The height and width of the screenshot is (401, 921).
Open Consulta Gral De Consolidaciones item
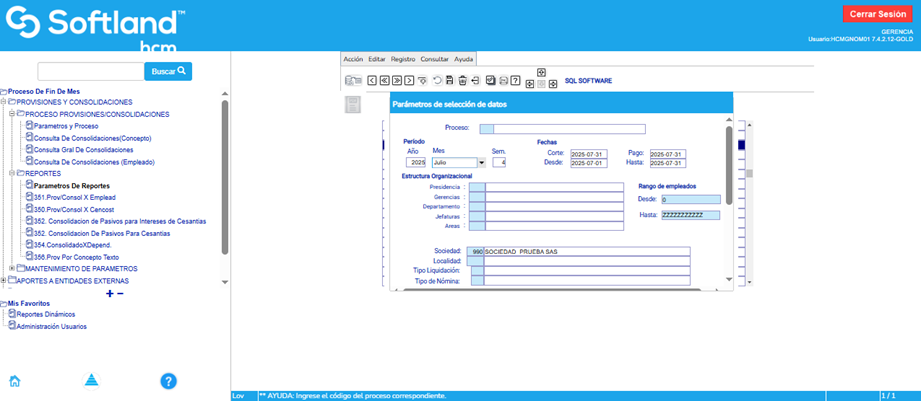[x=83, y=150]
